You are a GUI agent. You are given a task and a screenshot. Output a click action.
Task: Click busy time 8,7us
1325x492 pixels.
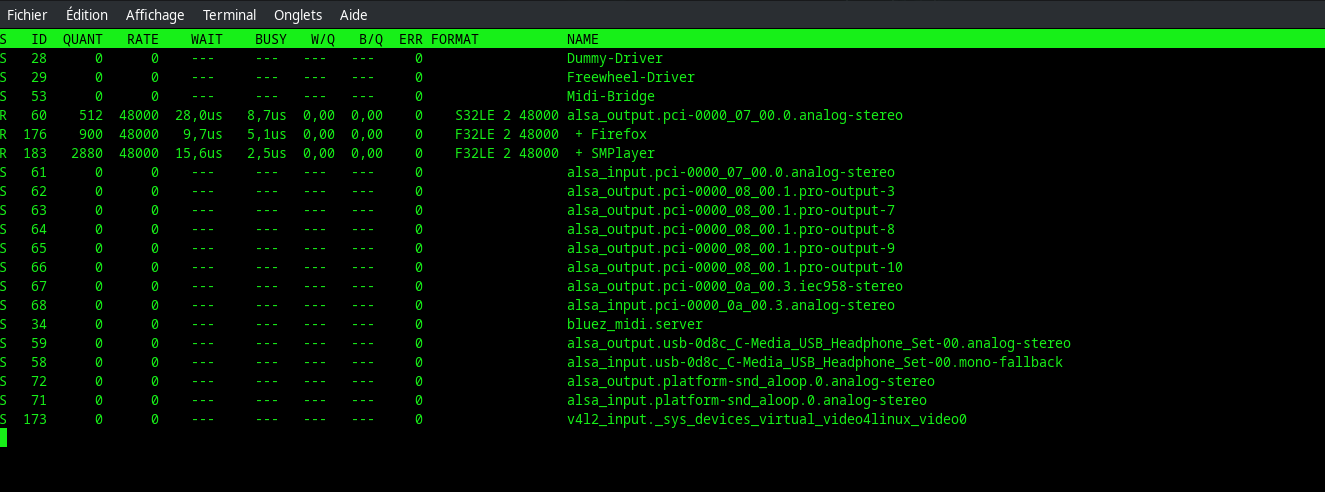267,116
